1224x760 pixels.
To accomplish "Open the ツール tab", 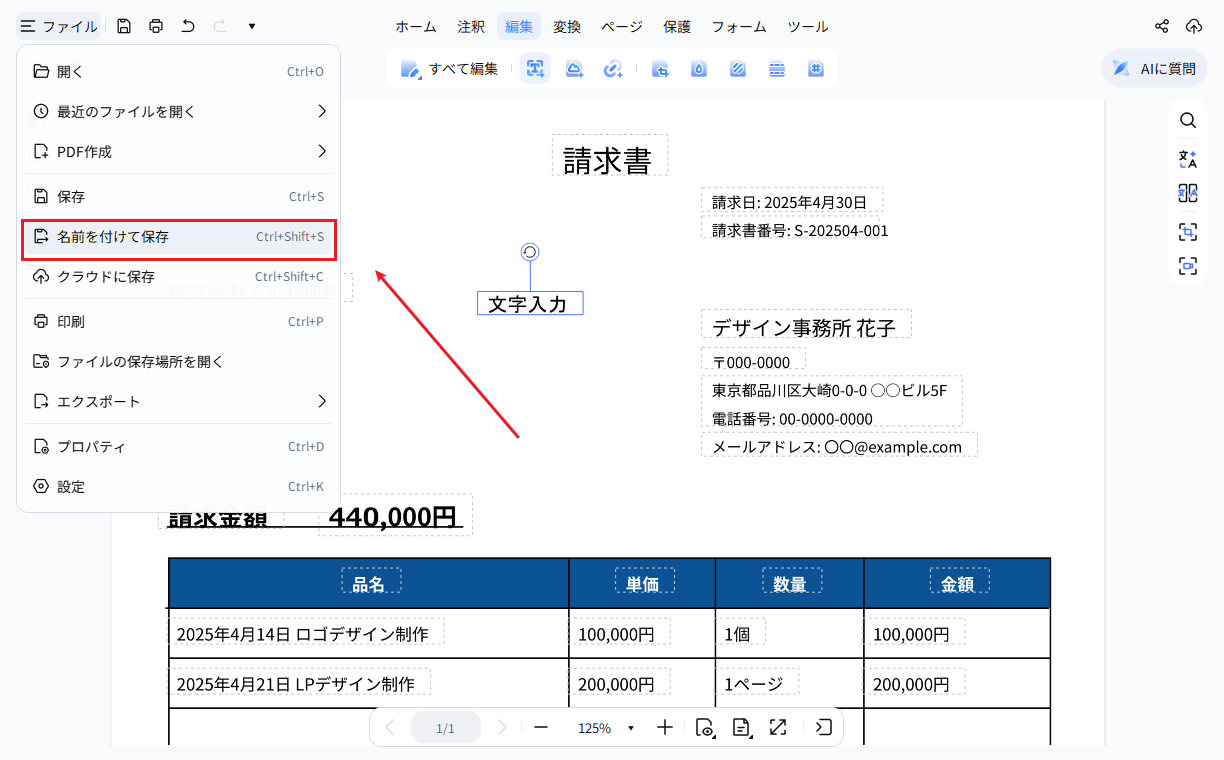I will pos(808,27).
